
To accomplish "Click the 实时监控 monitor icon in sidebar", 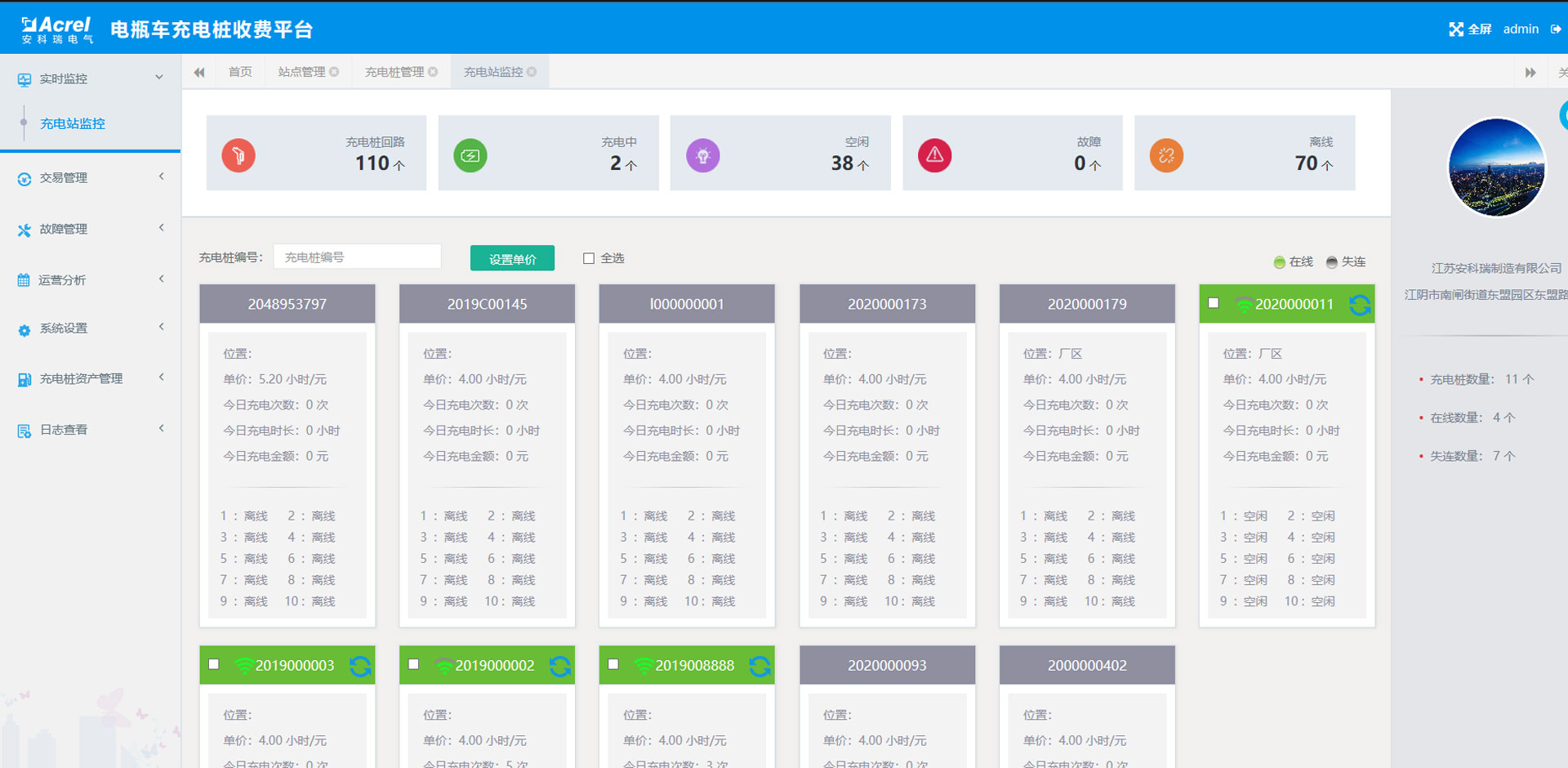I will click(24, 79).
